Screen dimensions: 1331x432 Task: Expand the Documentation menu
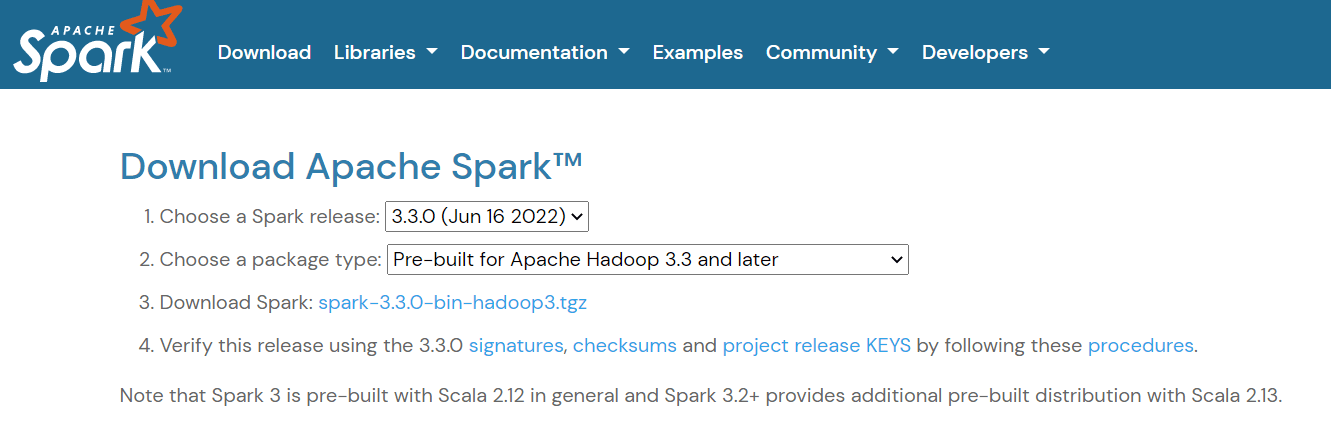544,52
